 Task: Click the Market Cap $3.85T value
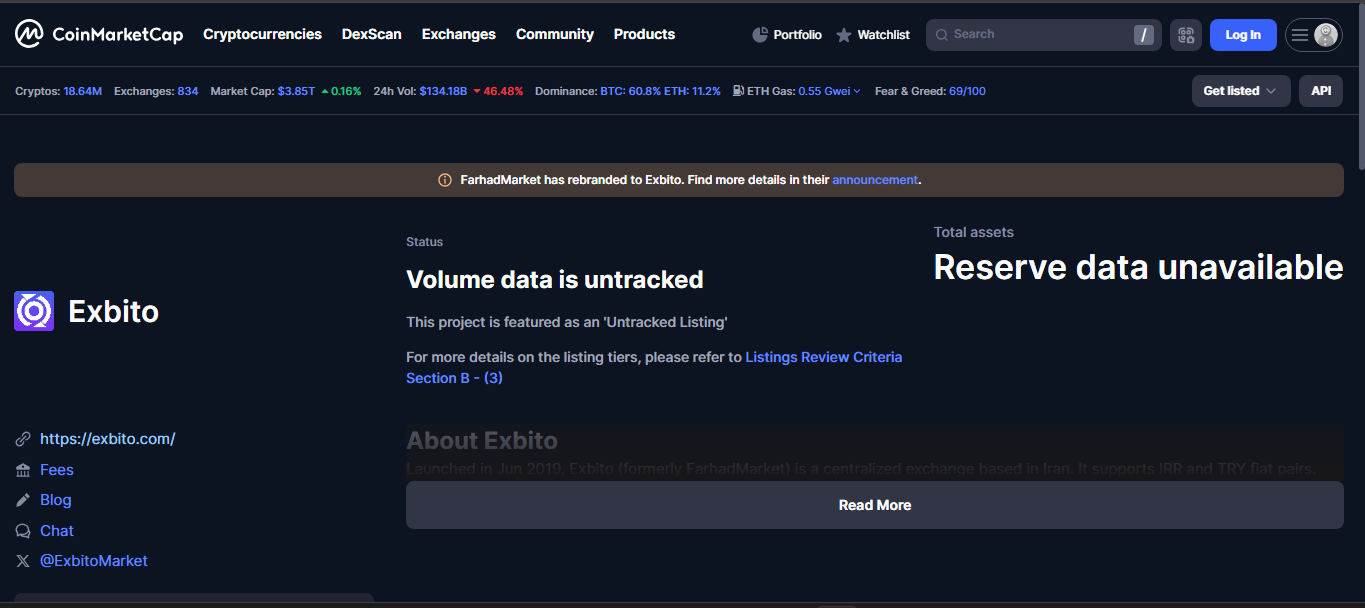[x=296, y=91]
